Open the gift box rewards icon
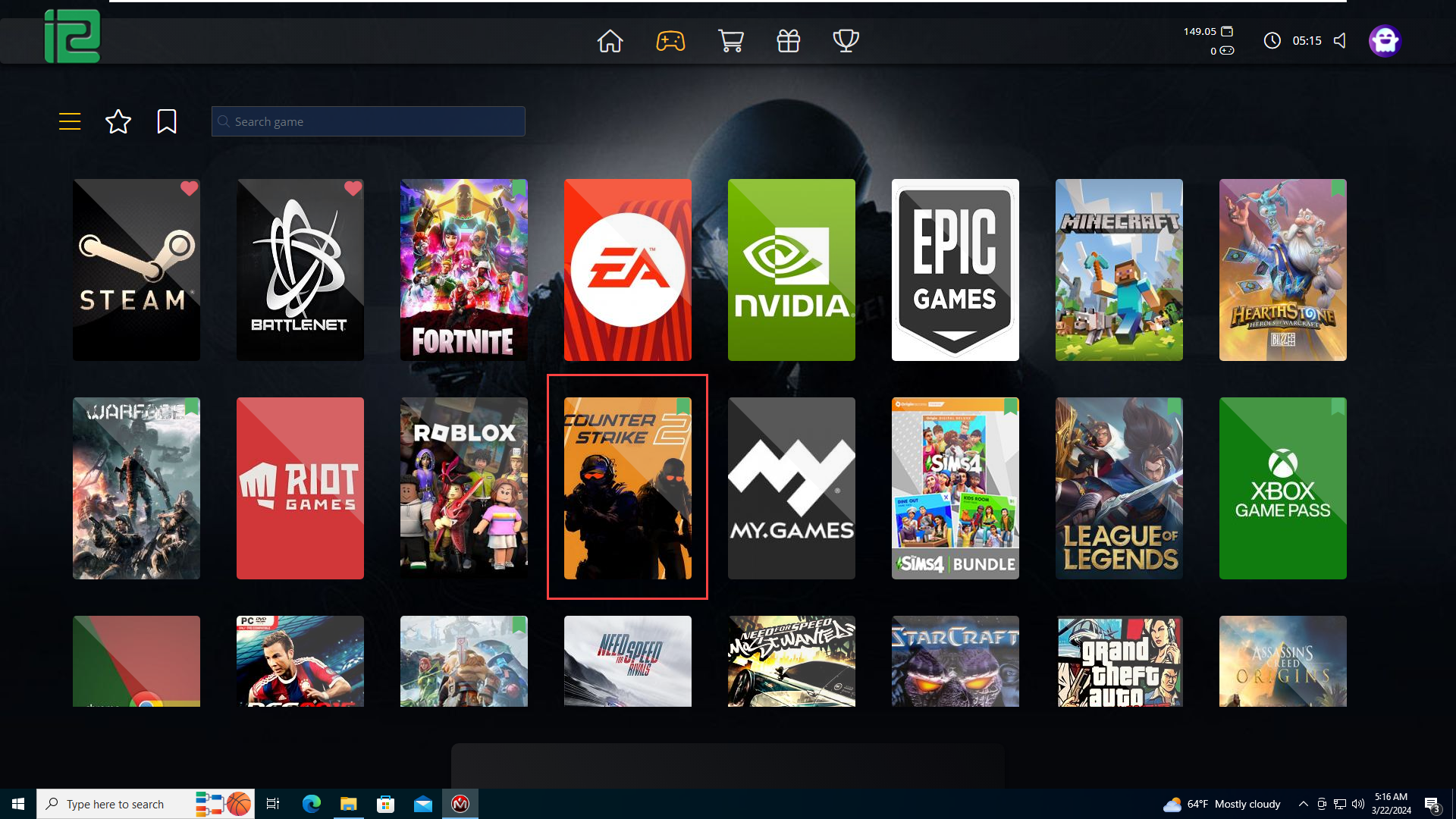This screenshot has width=1456, height=819. point(789,41)
